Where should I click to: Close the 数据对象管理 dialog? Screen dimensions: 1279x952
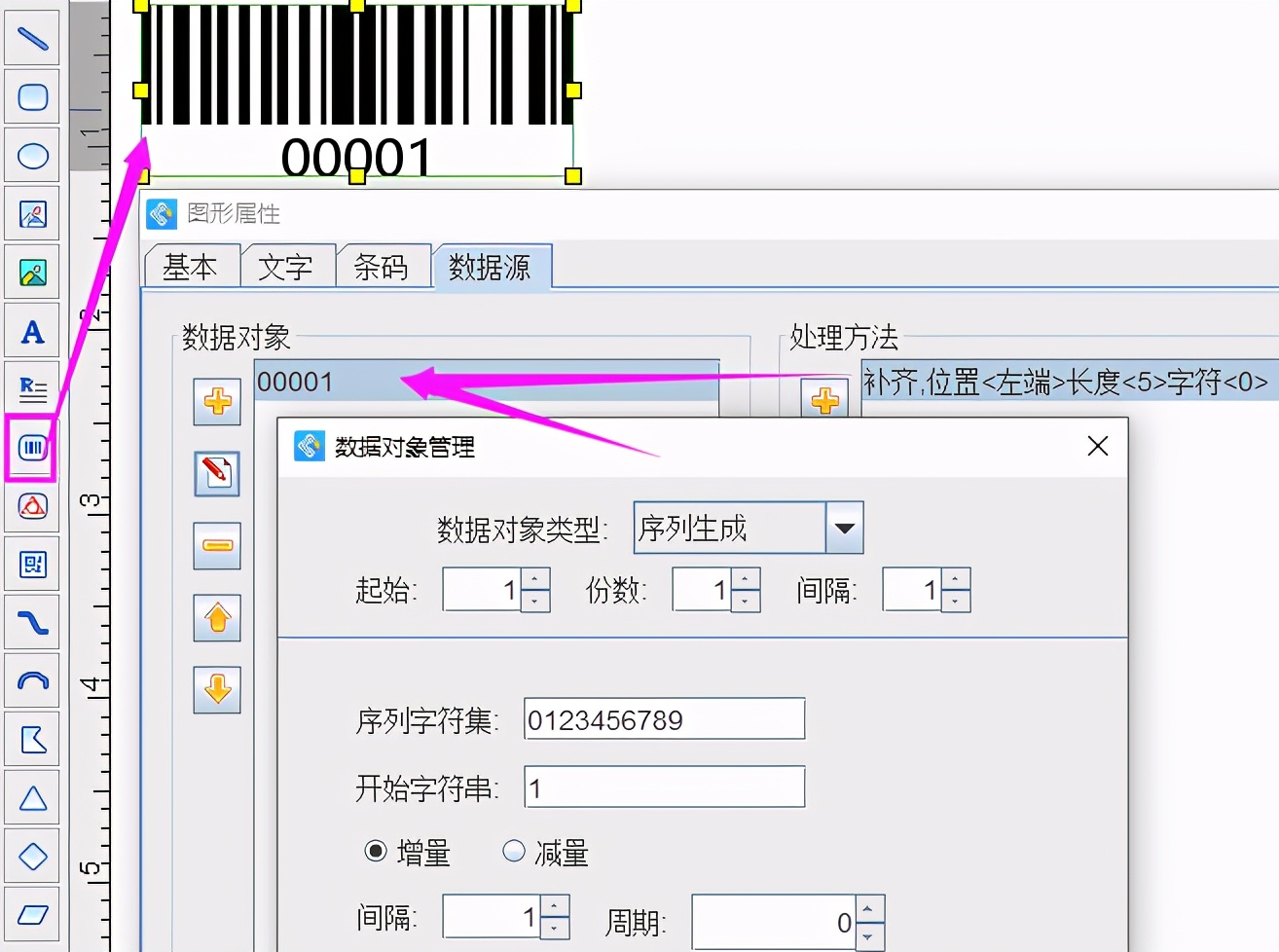(x=1098, y=446)
